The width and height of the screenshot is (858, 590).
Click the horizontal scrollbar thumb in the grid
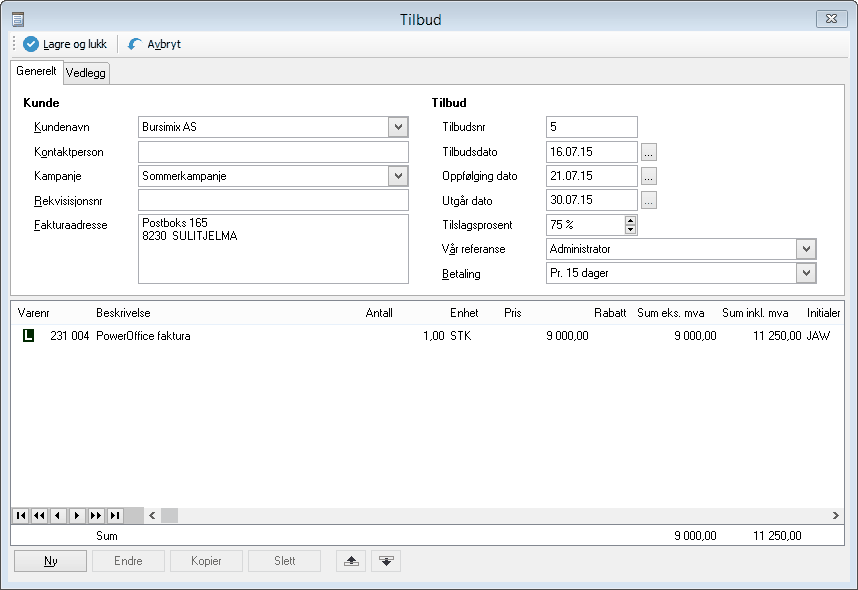(x=169, y=515)
